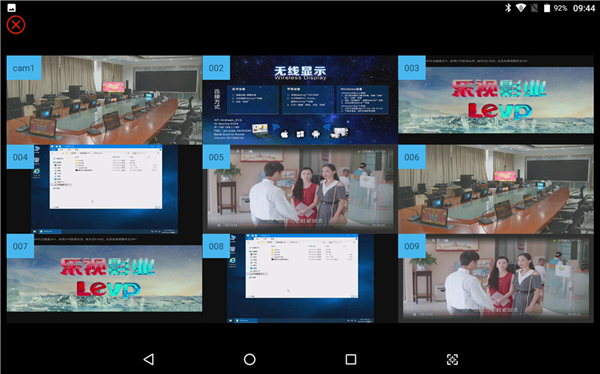Open the 007 LeVP logo feed

pyautogui.click(x=104, y=278)
